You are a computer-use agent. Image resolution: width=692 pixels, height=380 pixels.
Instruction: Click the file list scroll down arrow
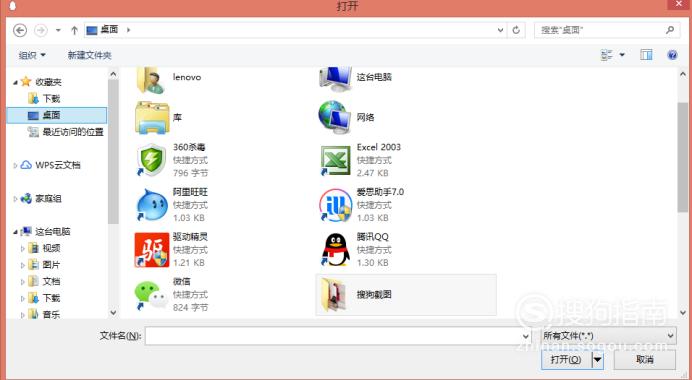683,312
